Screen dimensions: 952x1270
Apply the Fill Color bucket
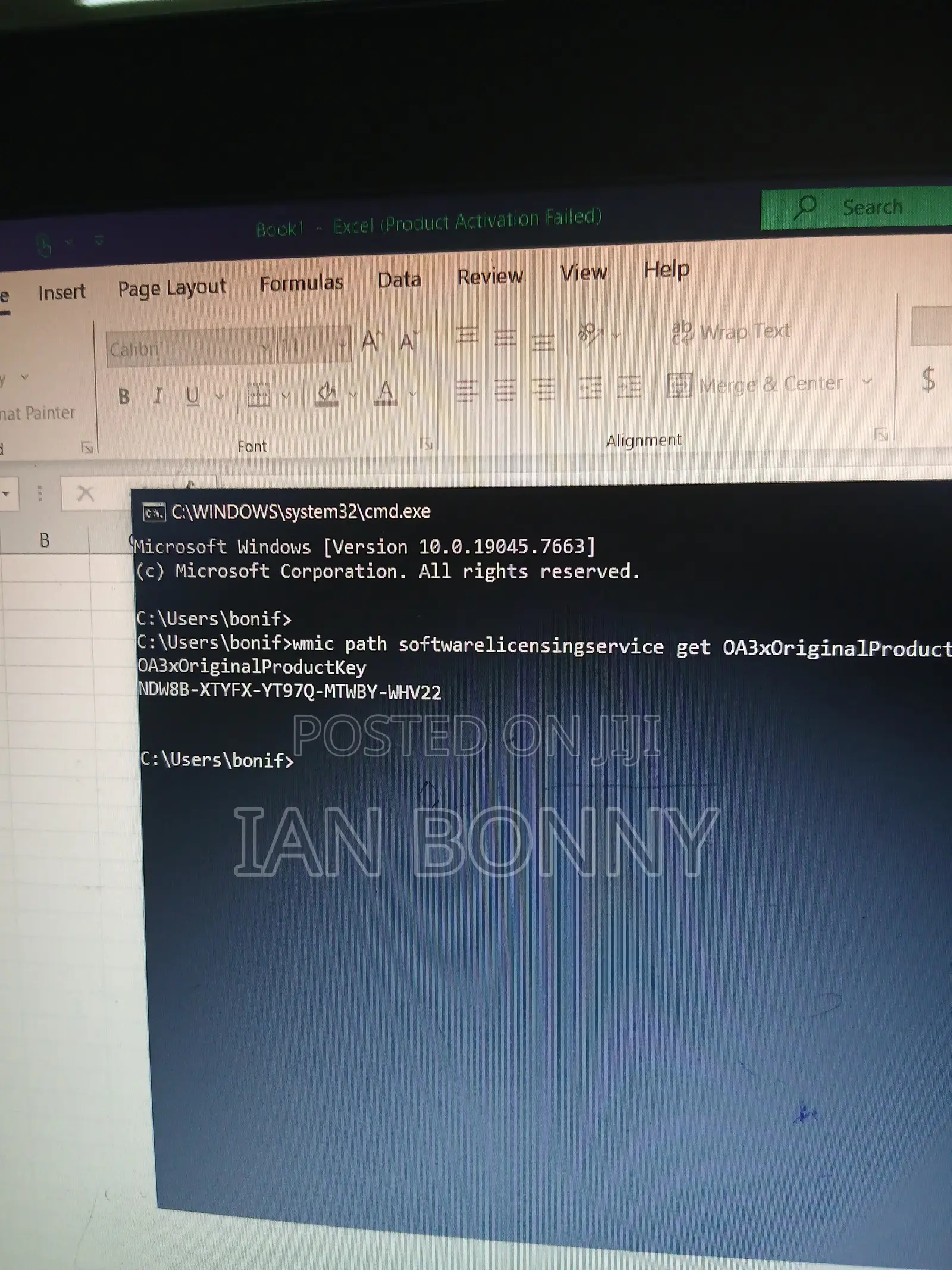326,393
